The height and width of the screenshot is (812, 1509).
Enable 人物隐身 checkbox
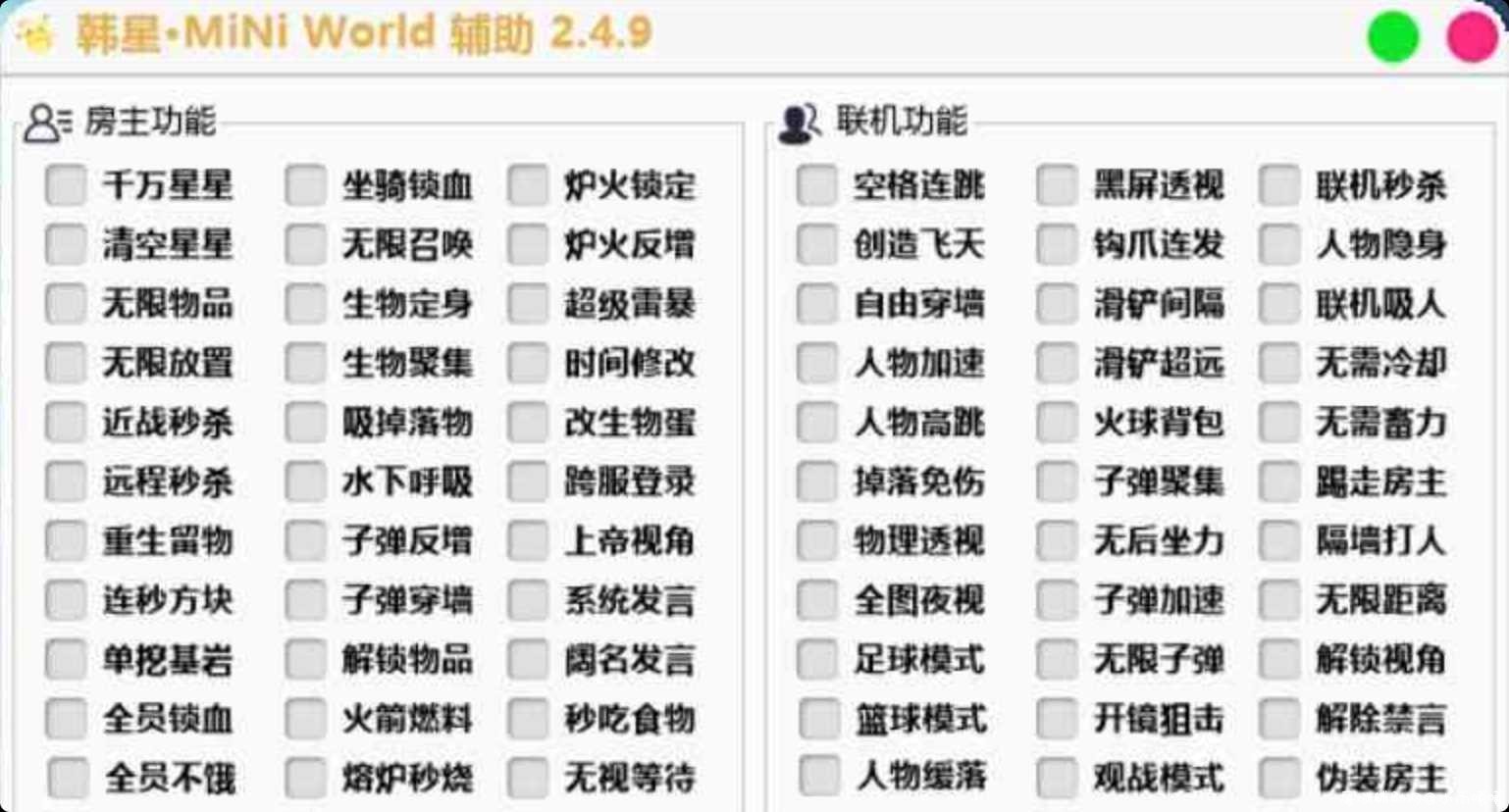[x=1280, y=244]
